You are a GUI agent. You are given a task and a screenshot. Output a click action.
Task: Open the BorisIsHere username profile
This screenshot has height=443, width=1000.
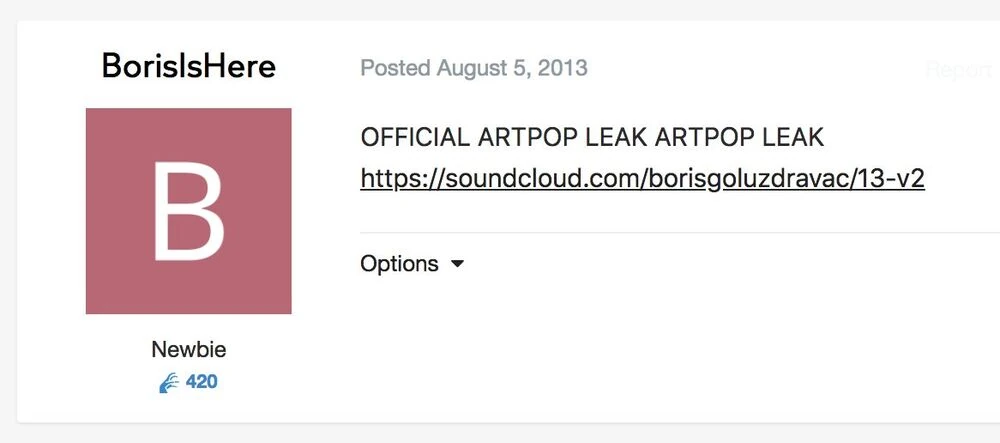[189, 66]
